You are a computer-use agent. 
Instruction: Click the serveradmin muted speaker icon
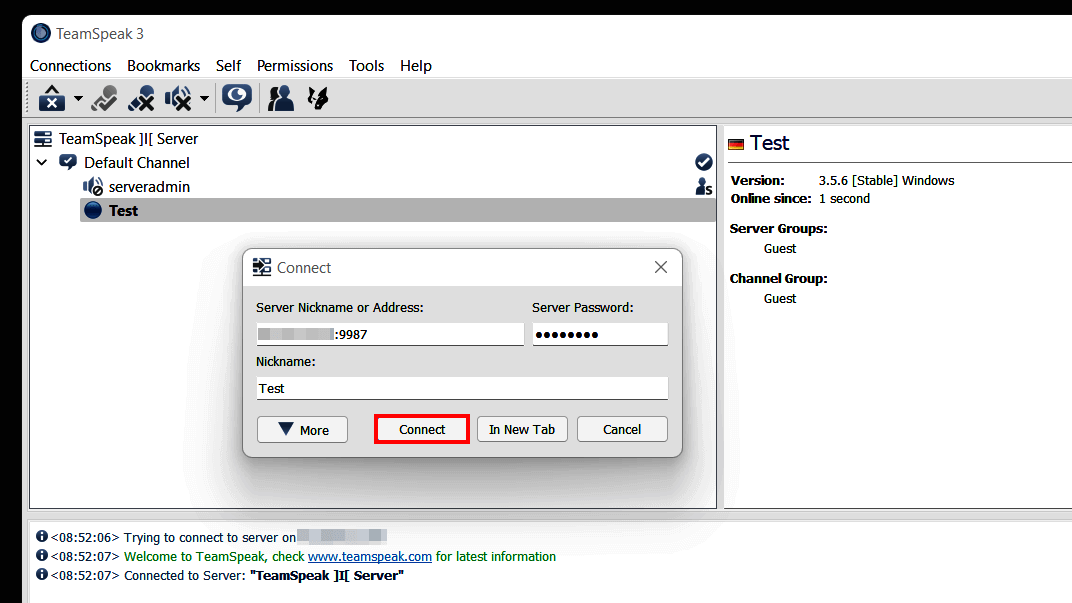coord(93,187)
